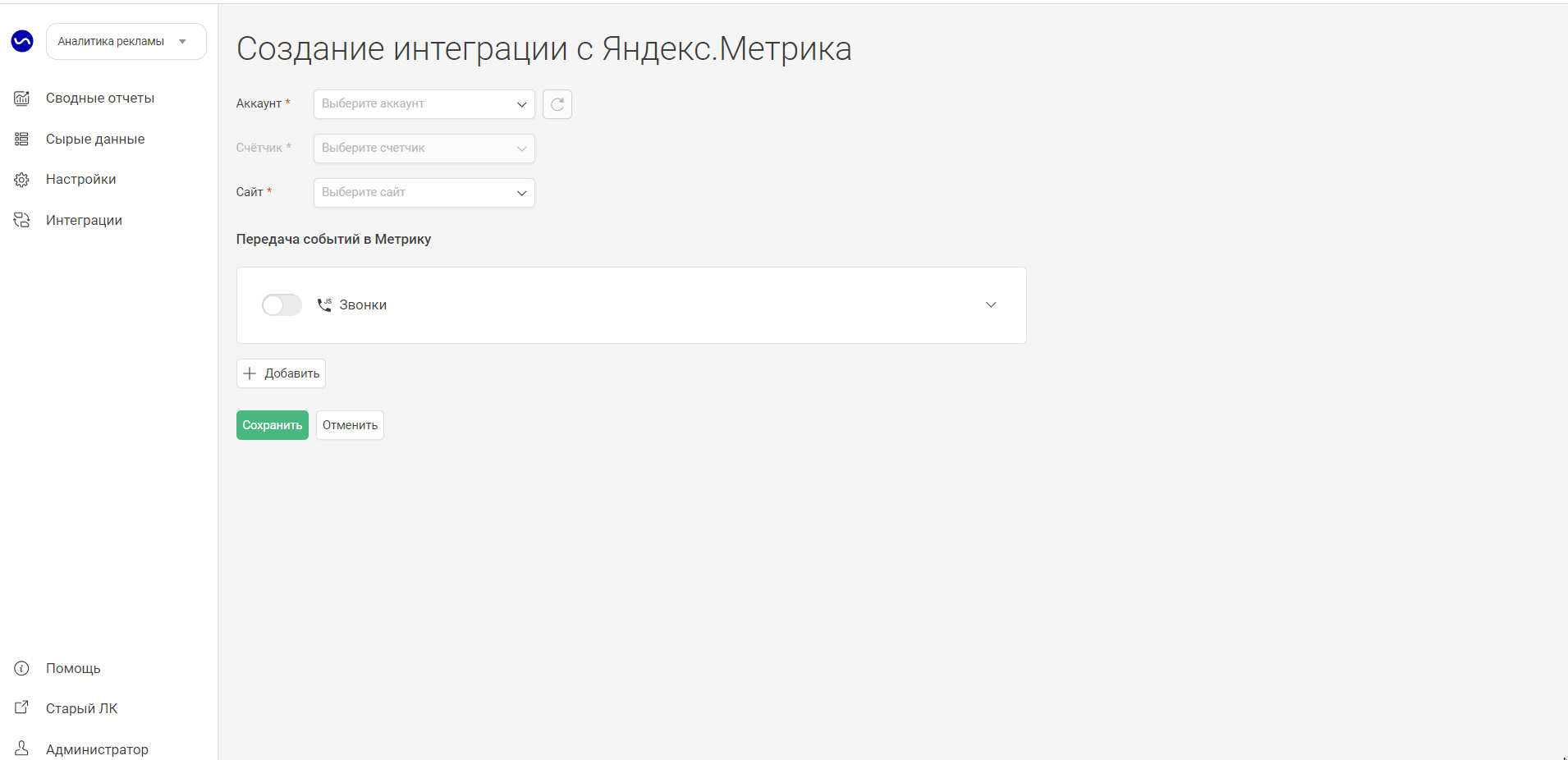
Task: Click the Сводные отчеты chart icon
Action: (x=22, y=98)
